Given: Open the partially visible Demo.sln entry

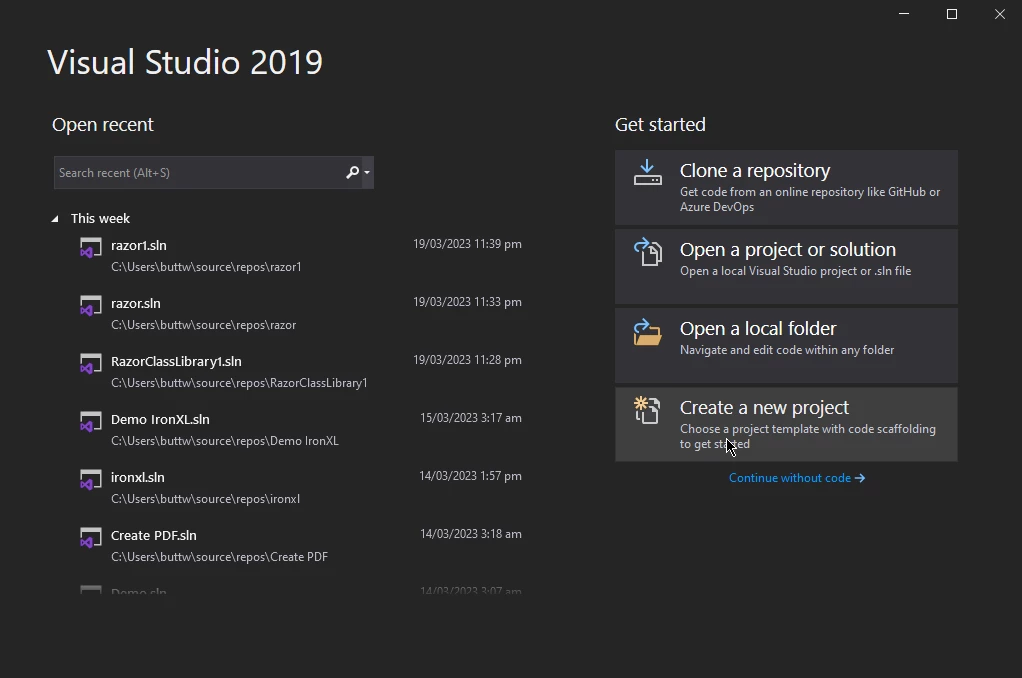Looking at the screenshot, I should click(x=139, y=591).
